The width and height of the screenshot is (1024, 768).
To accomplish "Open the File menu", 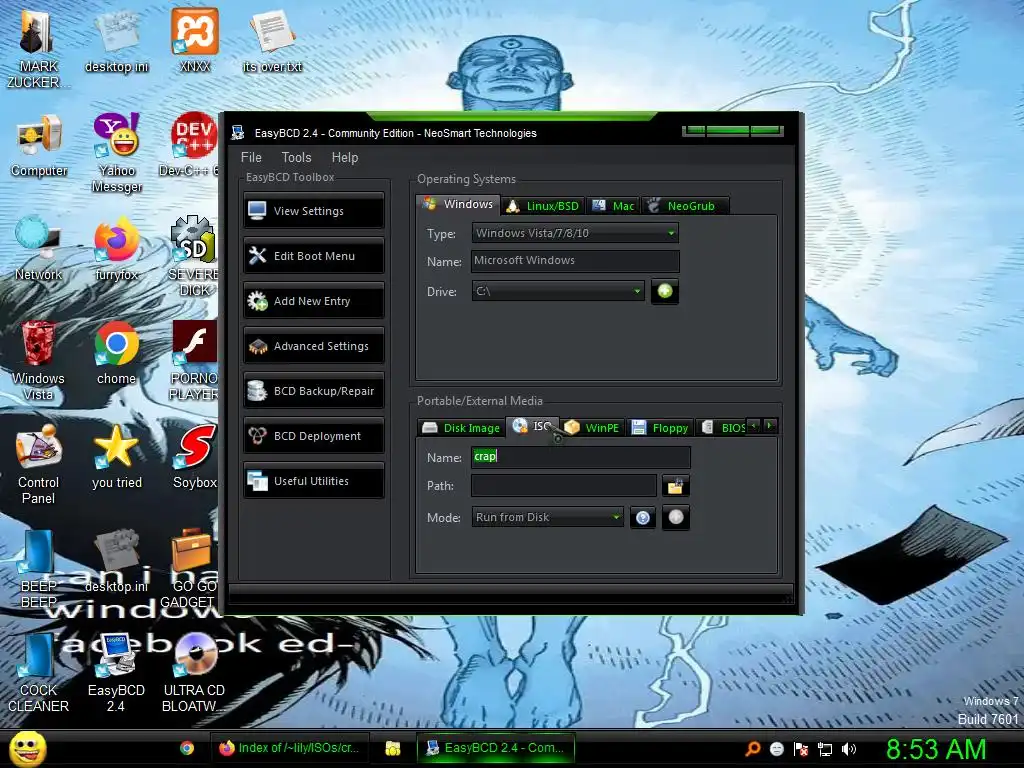I will [x=251, y=157].
